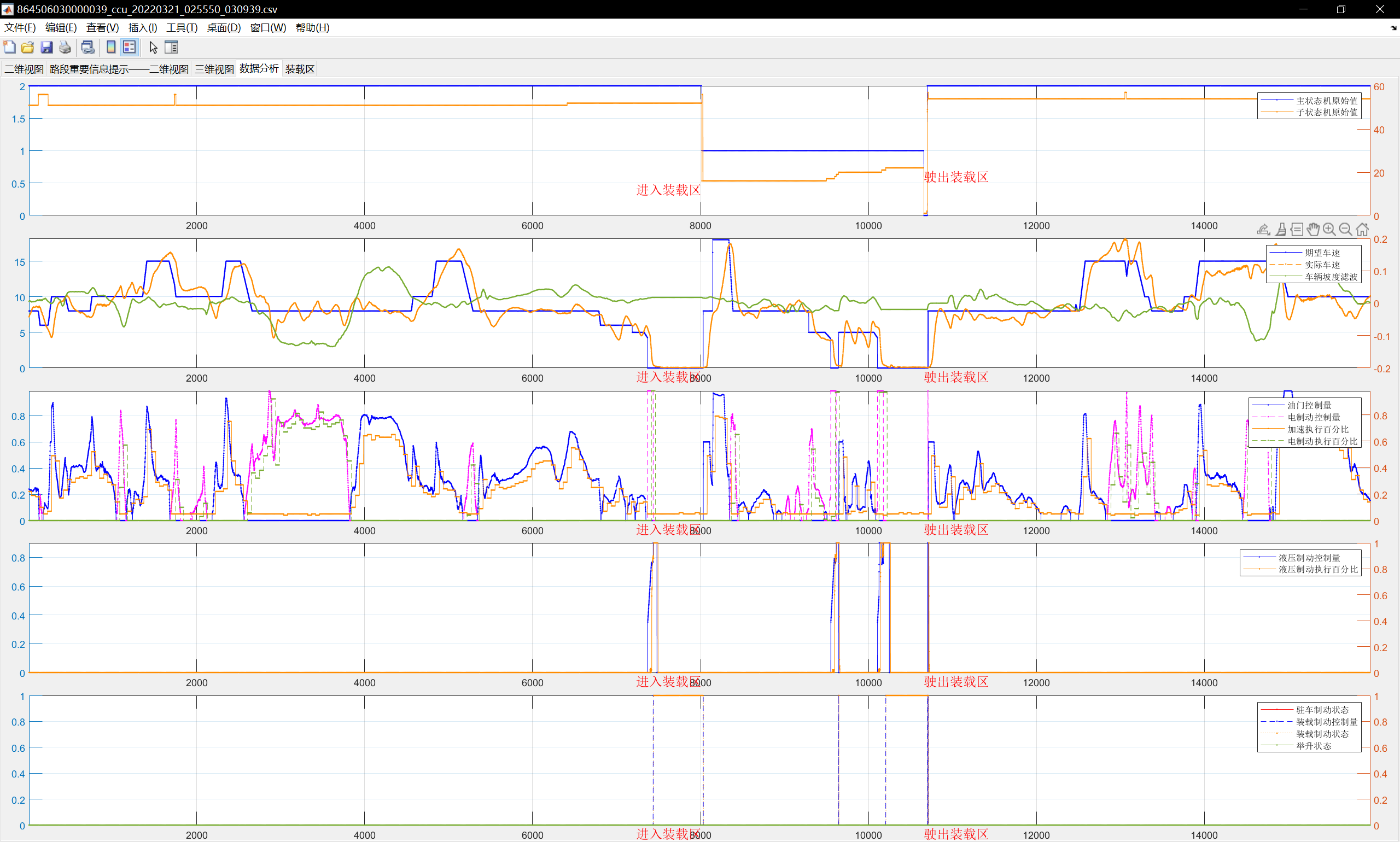Click the Link Plot icon
This screenshot has height=842, width=1400.
[x=87, y=47]
